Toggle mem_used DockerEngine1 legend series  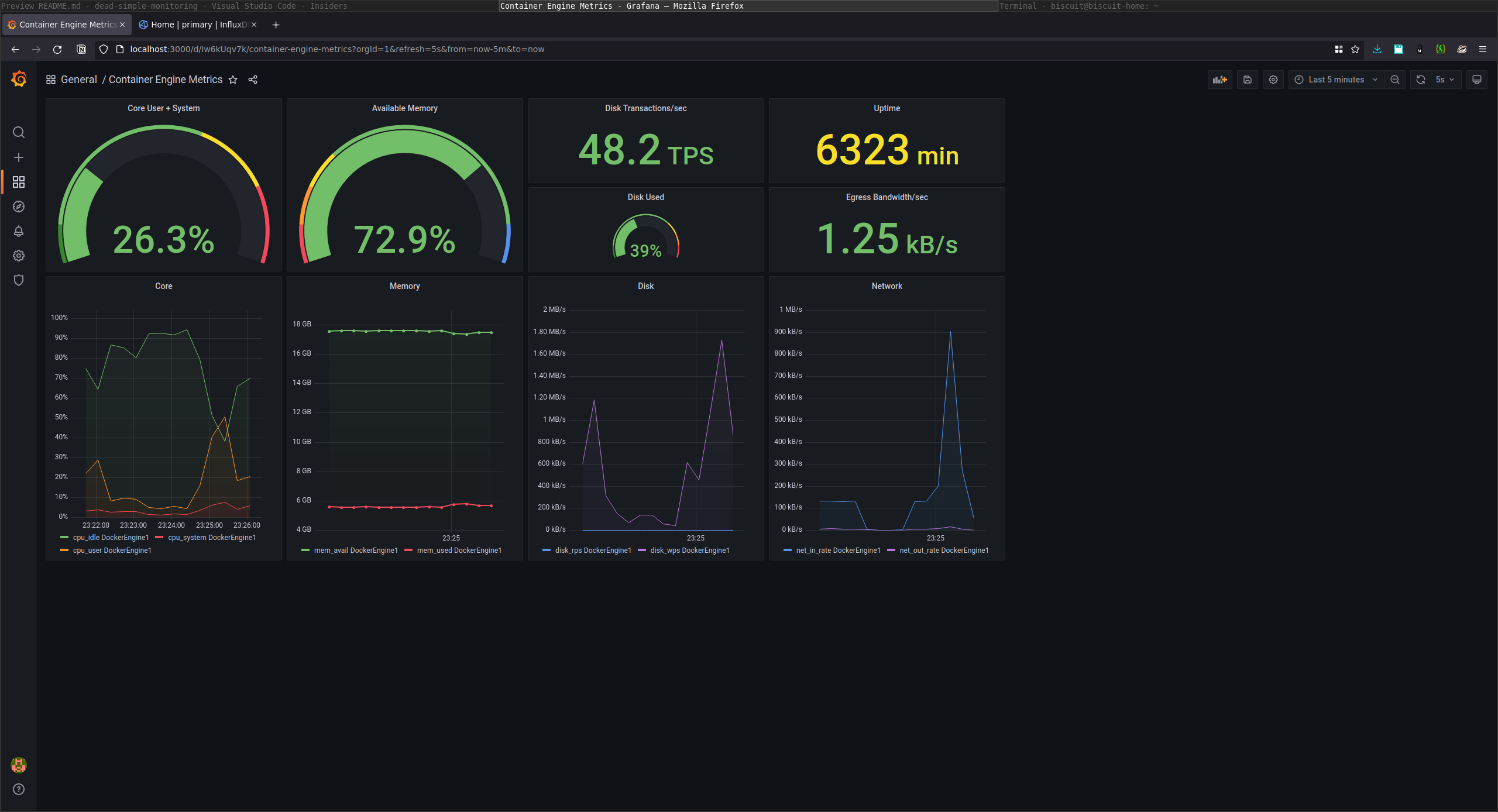pos(459,550)
